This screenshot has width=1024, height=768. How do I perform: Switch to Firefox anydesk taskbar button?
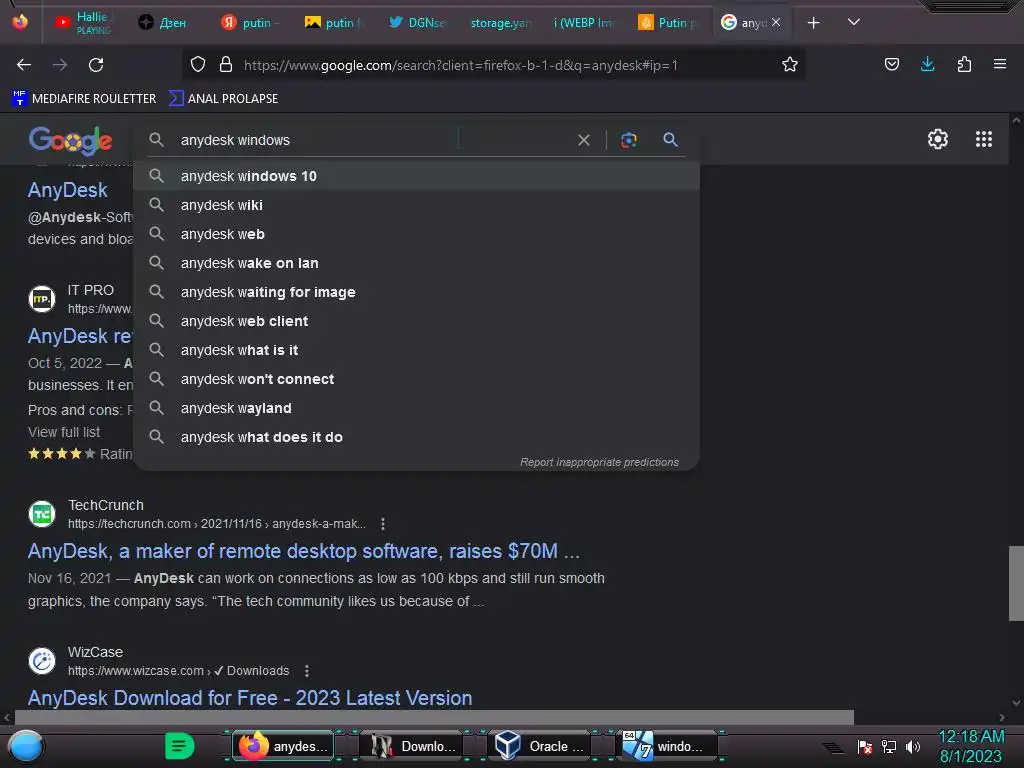click(283, 746)
